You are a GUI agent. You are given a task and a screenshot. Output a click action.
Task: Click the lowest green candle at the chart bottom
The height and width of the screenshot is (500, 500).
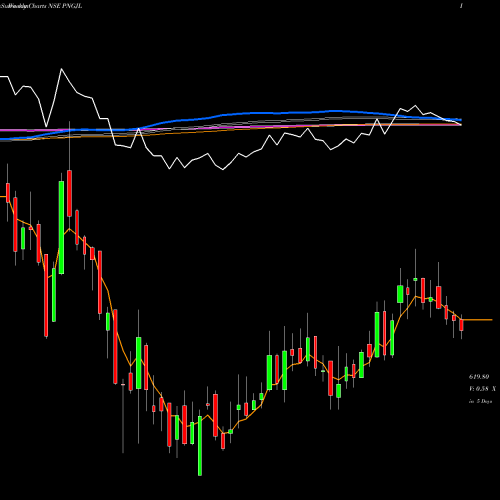click(x=200, y=446)
